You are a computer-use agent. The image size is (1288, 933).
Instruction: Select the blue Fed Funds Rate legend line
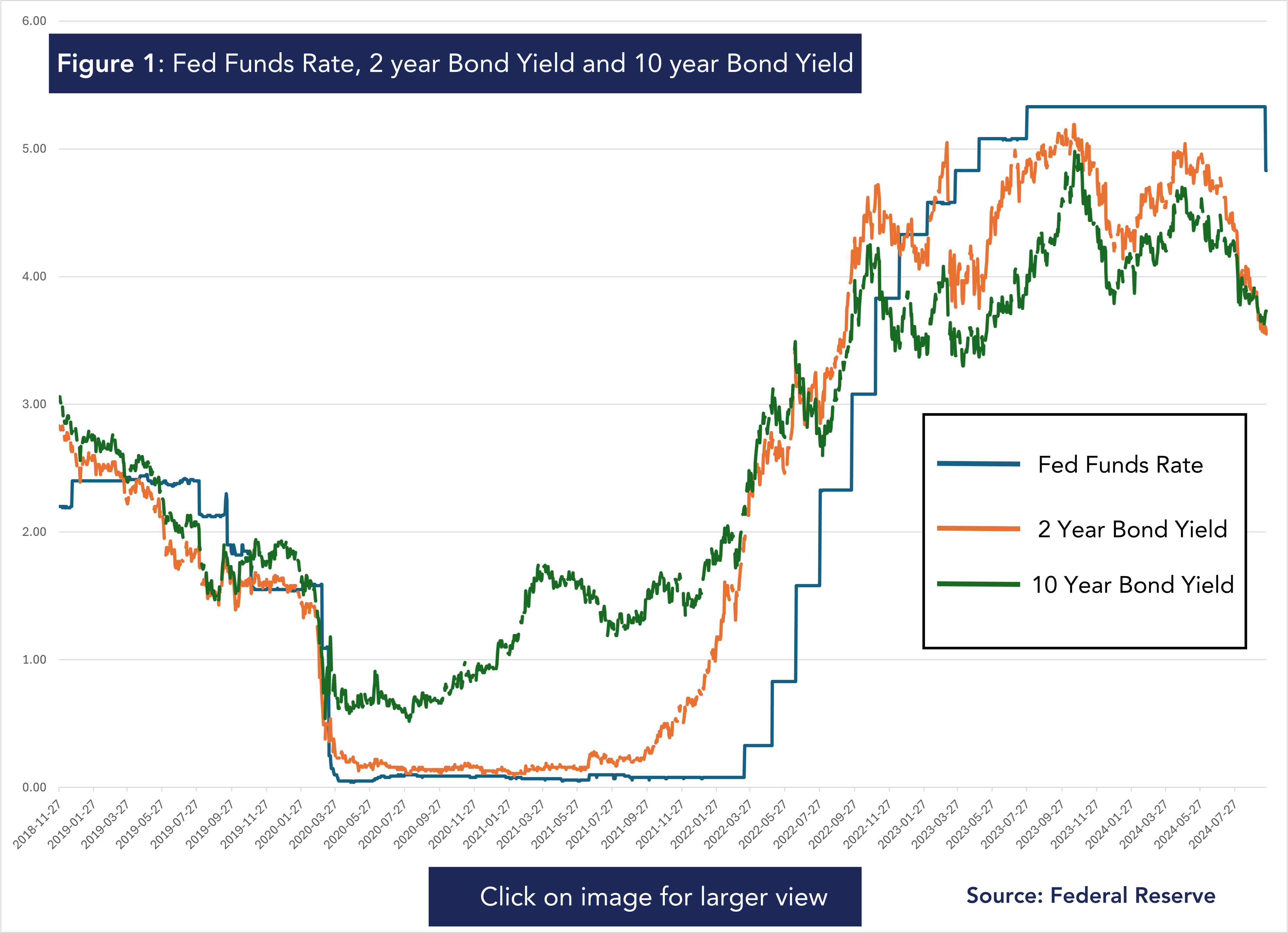(979, 464)
